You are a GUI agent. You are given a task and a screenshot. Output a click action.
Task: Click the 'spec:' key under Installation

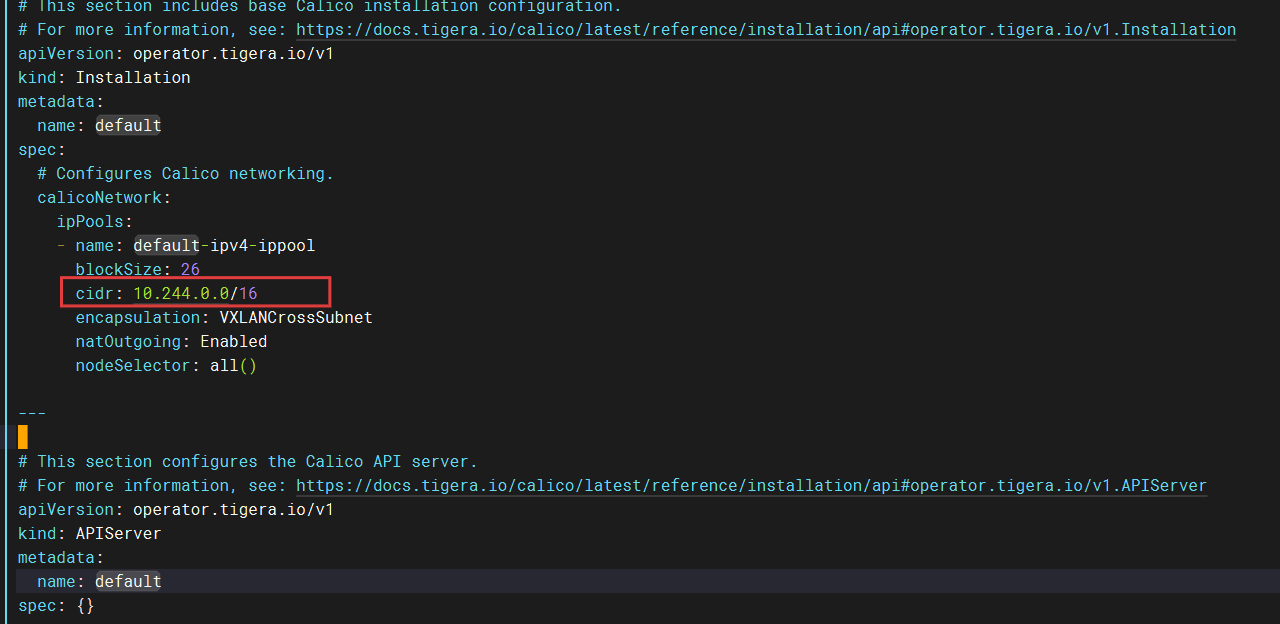[42, 149]
